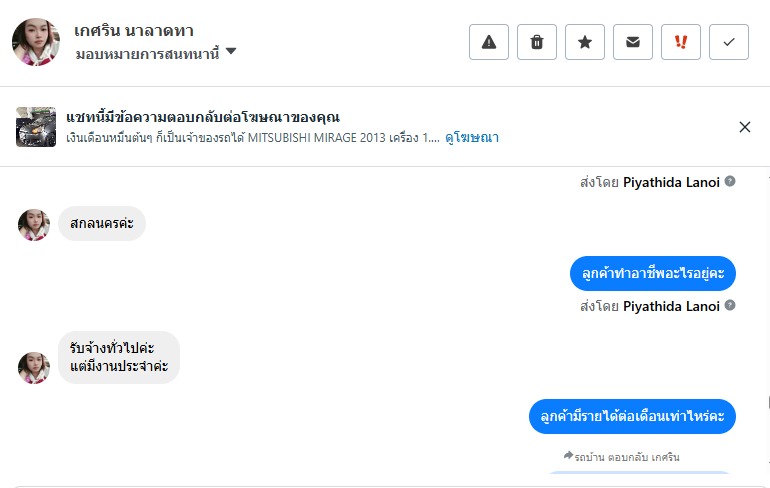Dismiss the ad reply banner
The width and height of the screenshot is (770, 488).
(x=745, y=127)
